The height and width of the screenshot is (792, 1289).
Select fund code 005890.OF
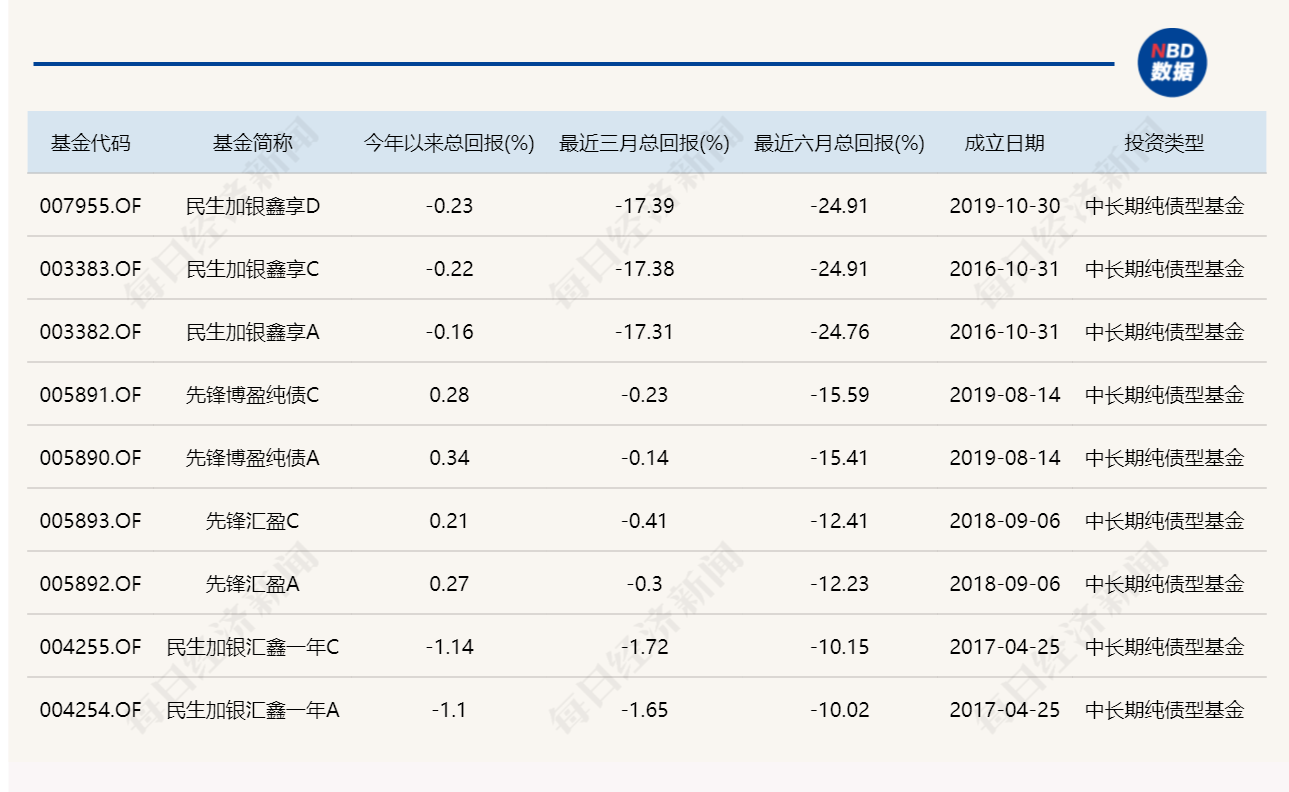(91, 458)
